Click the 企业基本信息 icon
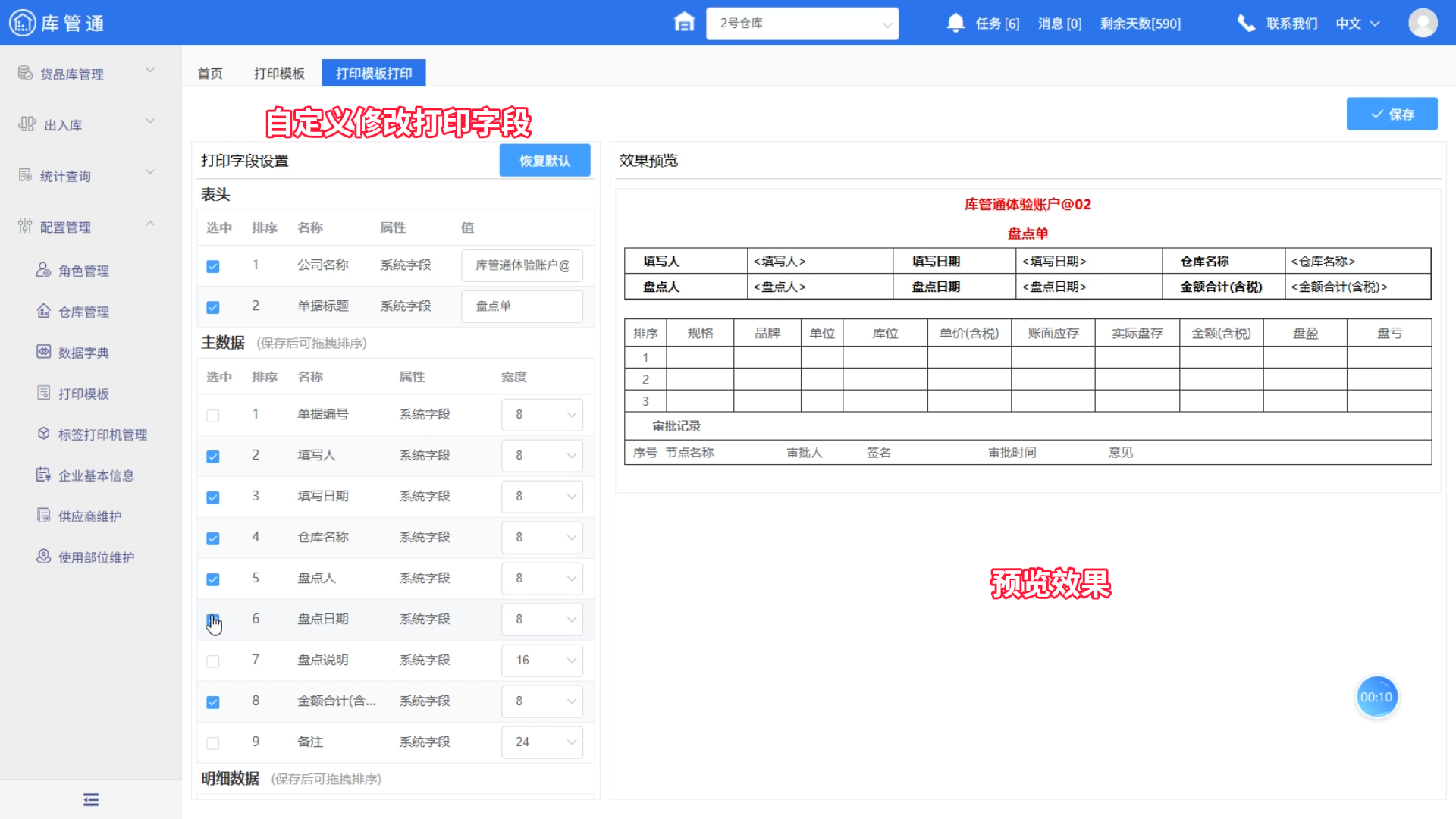Screen dimensions: 1456x819 [x=43, y=475]
